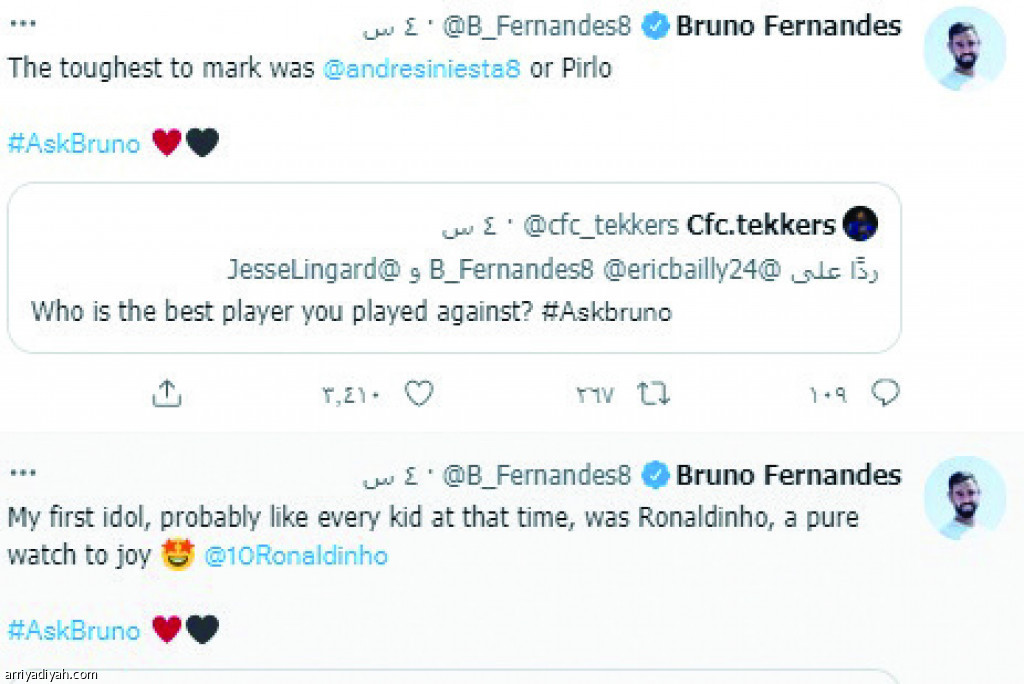The width and height of the screenshot is (1024, 684).
Task: Open #AskBruno hashtag in the first tweet
Action: (x=74, y=144)
